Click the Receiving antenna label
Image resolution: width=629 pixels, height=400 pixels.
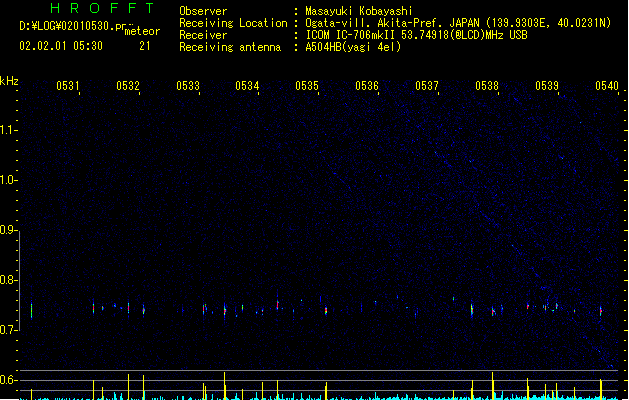coord(230,47)
